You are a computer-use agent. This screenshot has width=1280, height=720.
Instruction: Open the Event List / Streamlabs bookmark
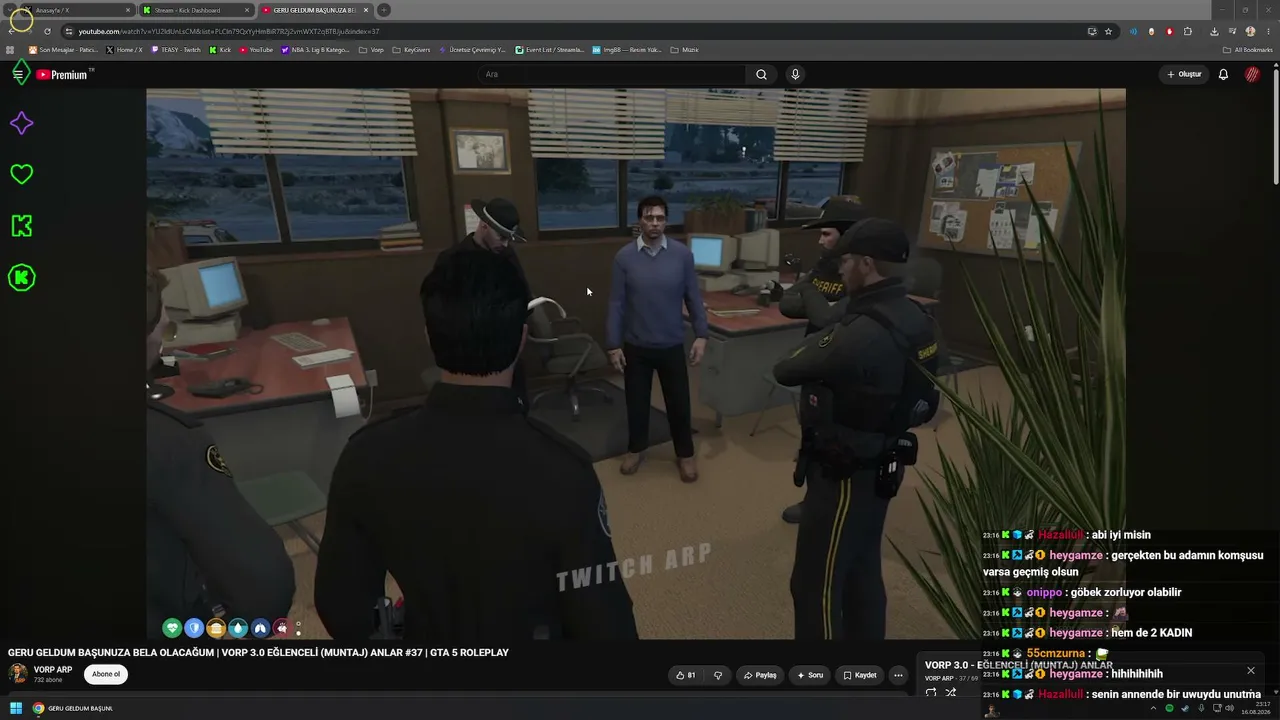tap(549, 50)
